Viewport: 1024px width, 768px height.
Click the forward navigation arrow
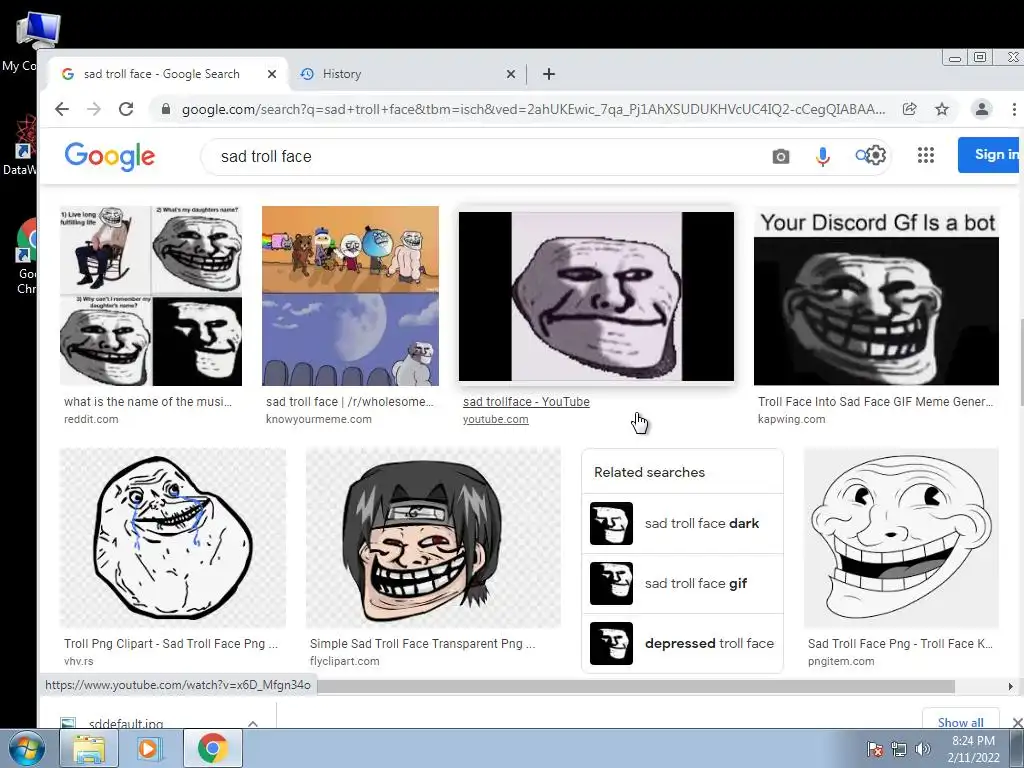click(94, 109)
